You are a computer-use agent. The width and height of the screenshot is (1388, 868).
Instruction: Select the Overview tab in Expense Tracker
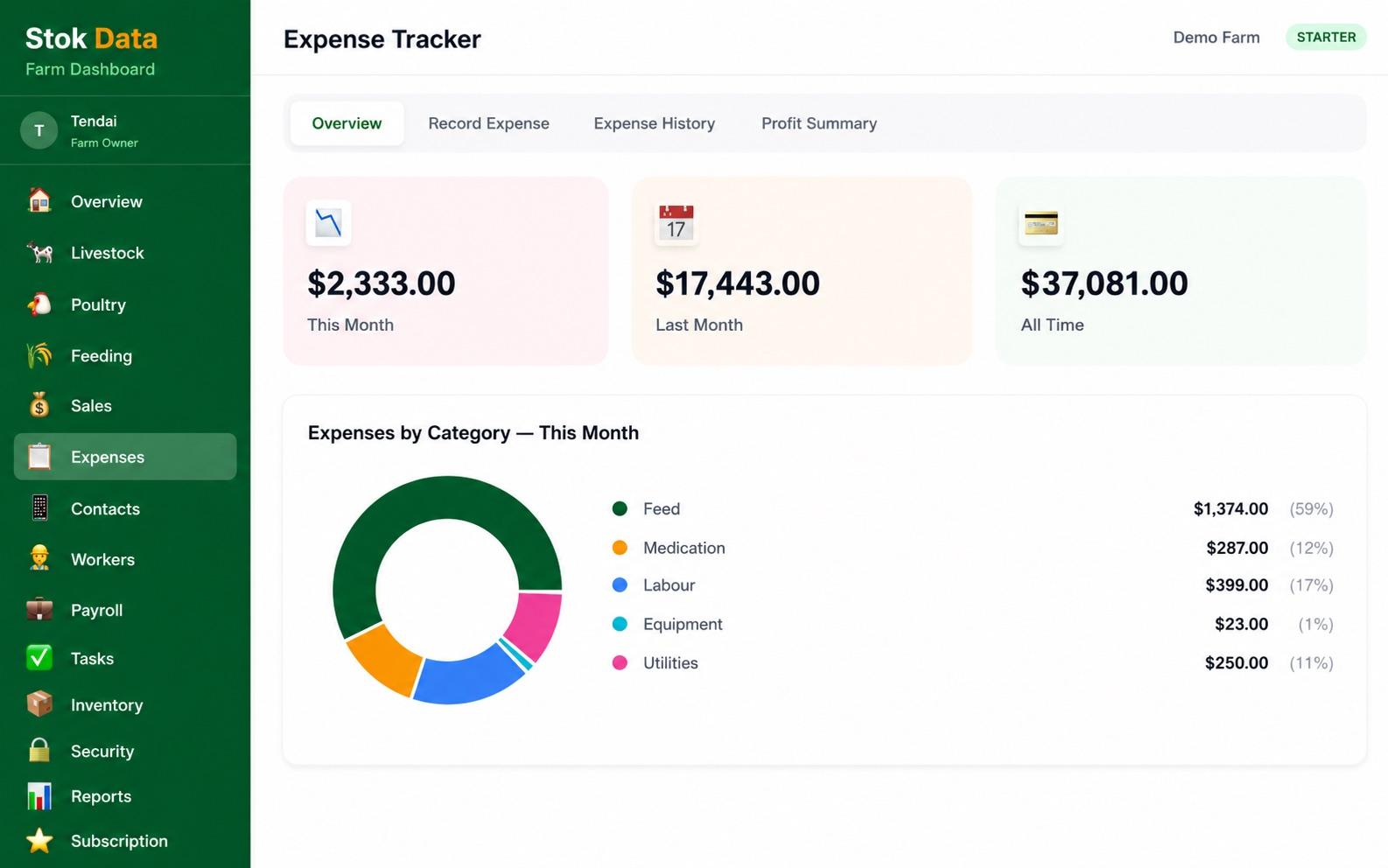347,123
